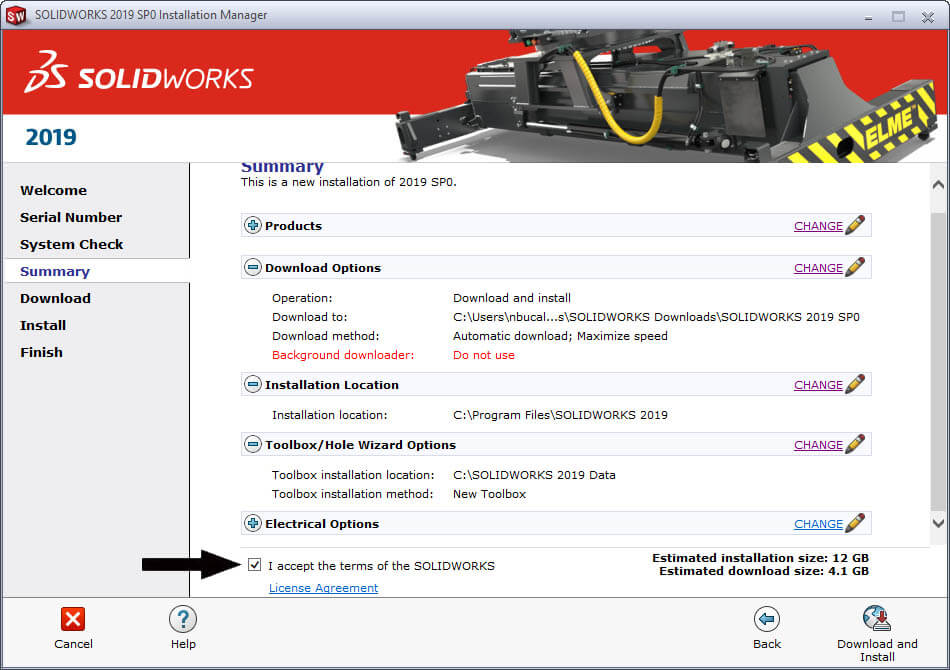The width and height of the screenshot is (950, 670).
Task: Start Download and Install via globe icon
Action: [877, 618]
